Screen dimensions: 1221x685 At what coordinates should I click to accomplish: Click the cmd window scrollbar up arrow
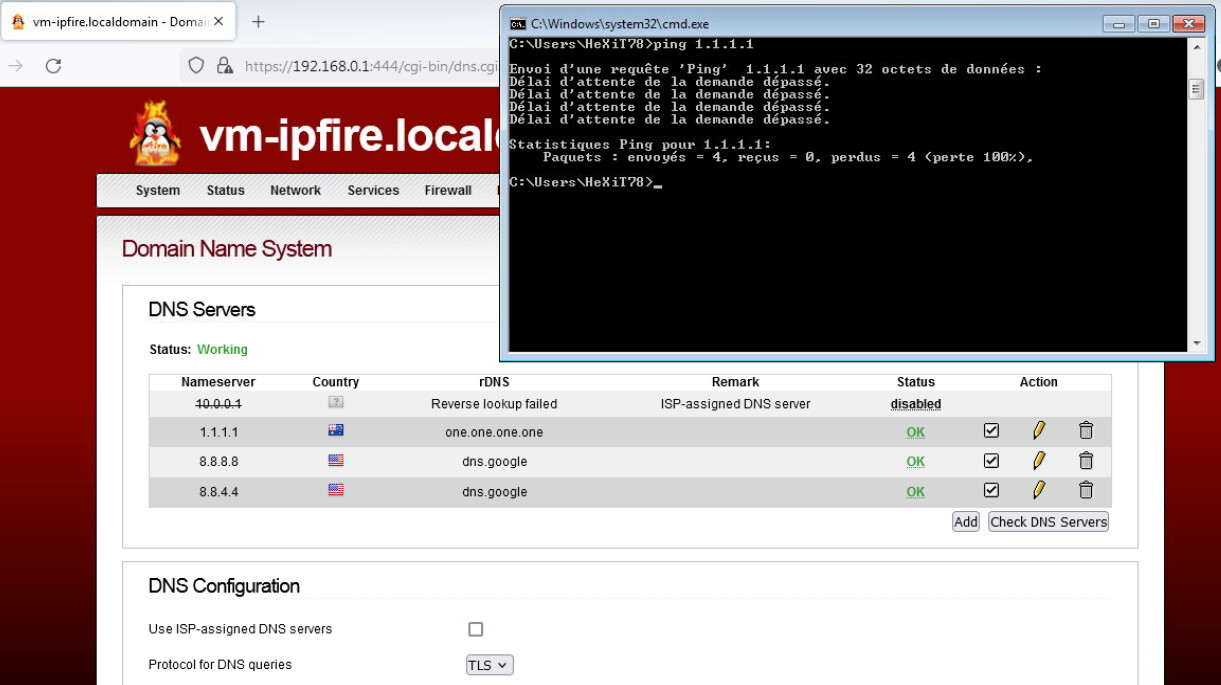[1196, 49]
